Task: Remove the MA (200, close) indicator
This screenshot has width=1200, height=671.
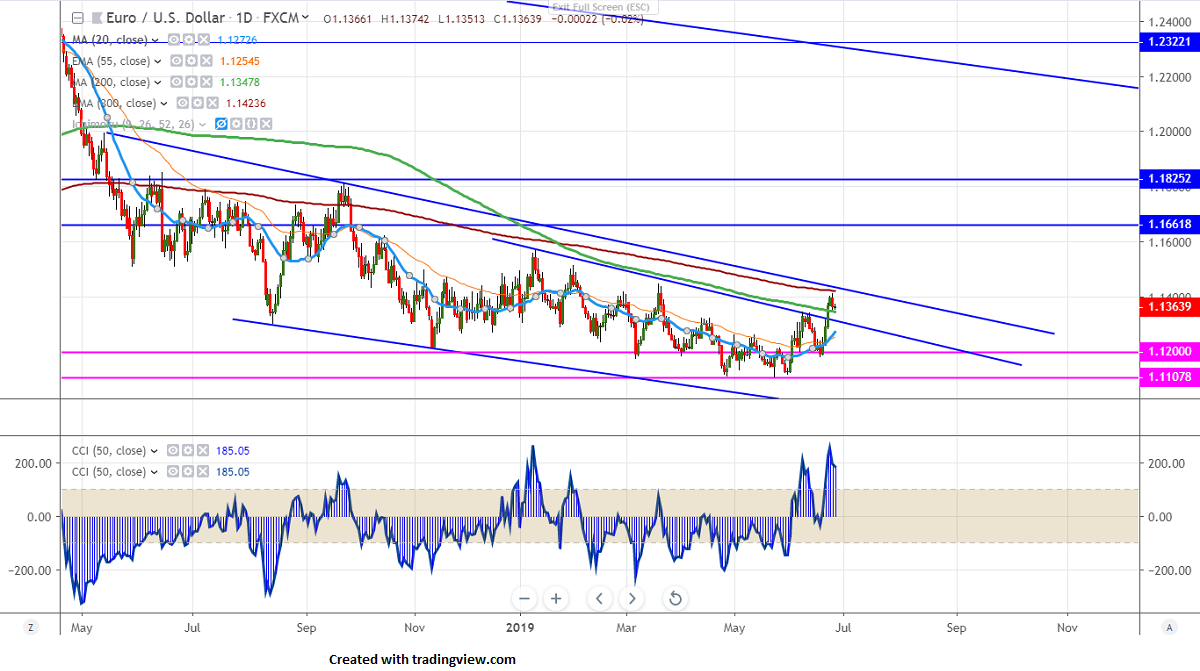Action: click(x=206, y=82)
